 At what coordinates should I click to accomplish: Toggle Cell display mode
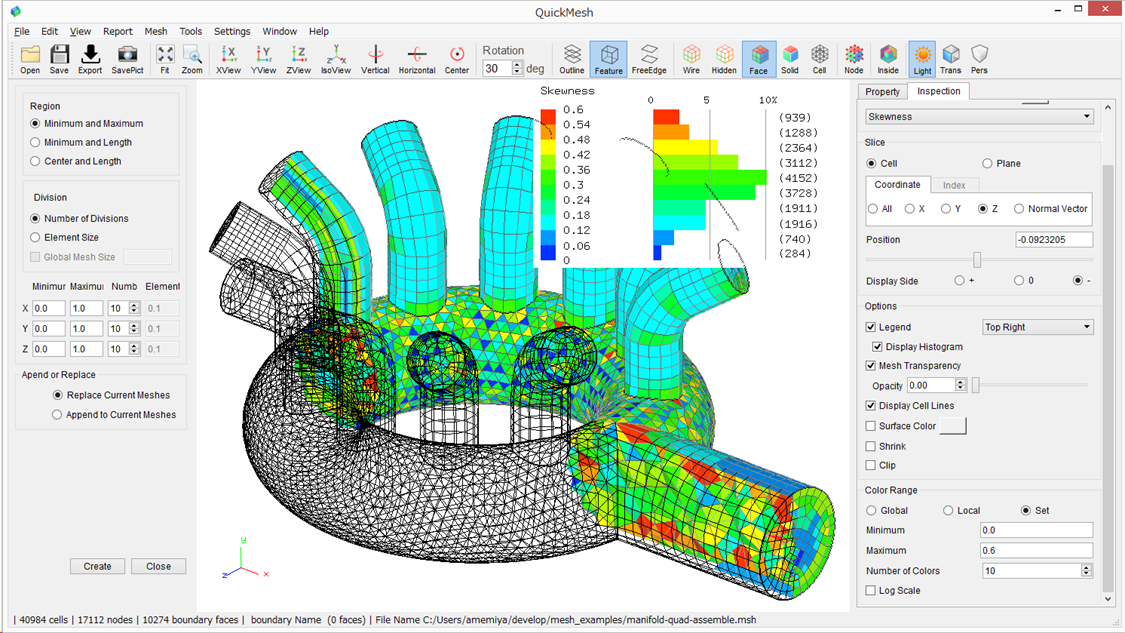[x=819, y=59]
